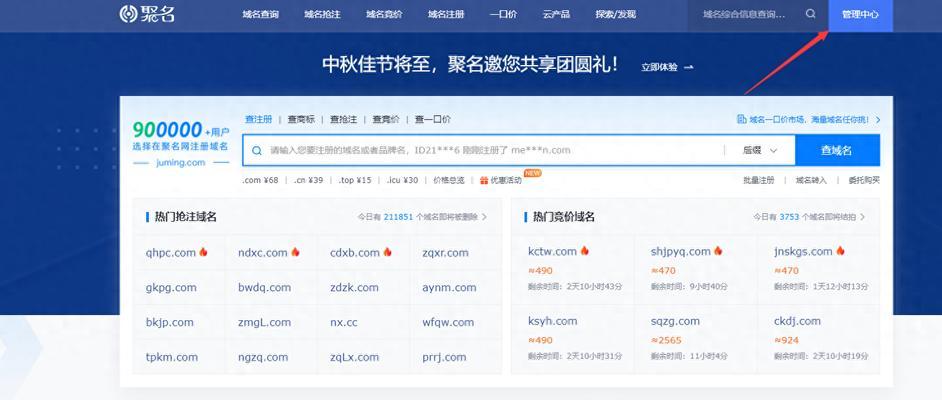Screen dimensions: 942x400
Task: Click .top ¥15 price text
Action: pyautogui.click(x=355, y=180)
